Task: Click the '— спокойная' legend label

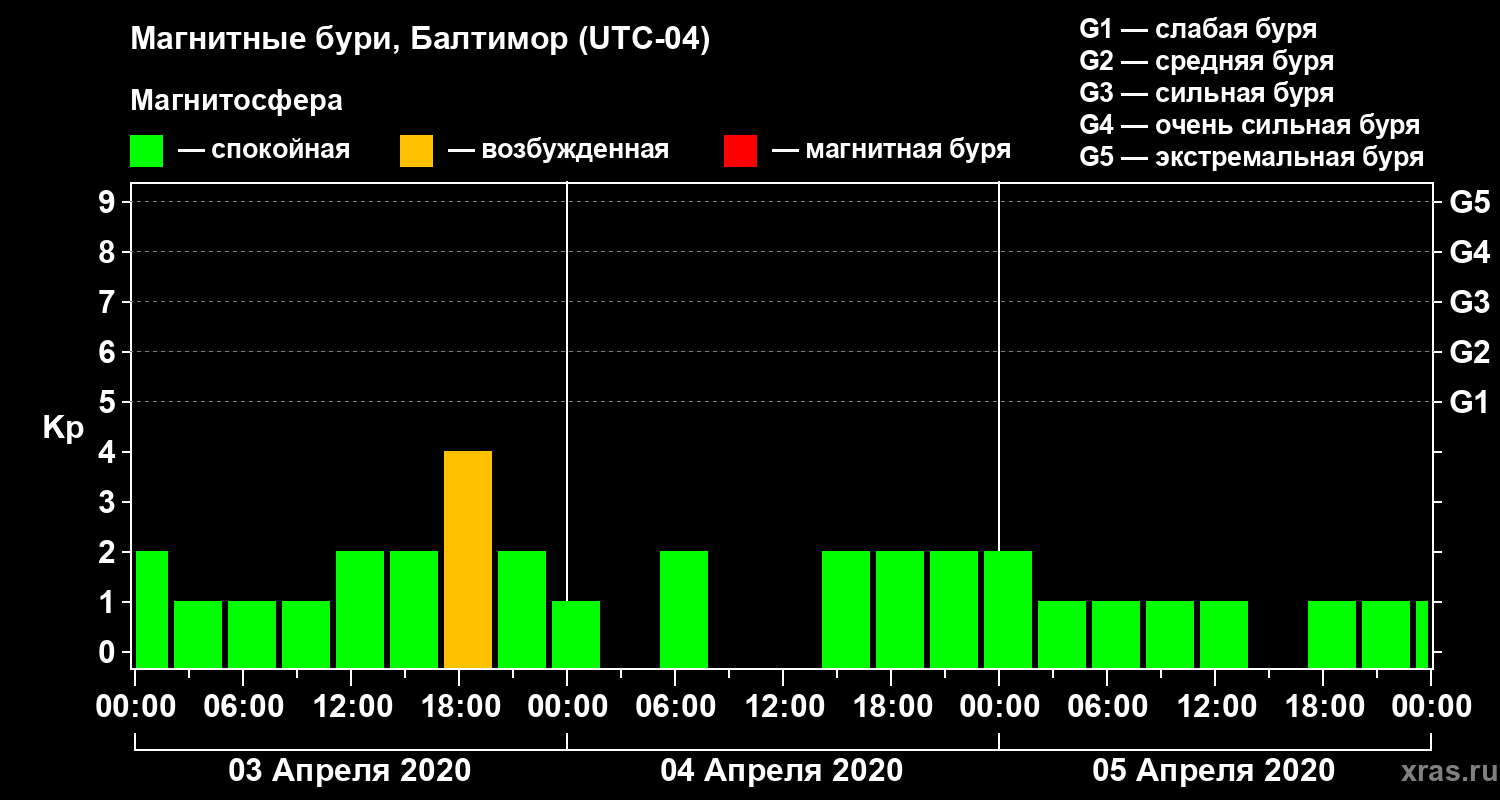Action: [264, 150]
